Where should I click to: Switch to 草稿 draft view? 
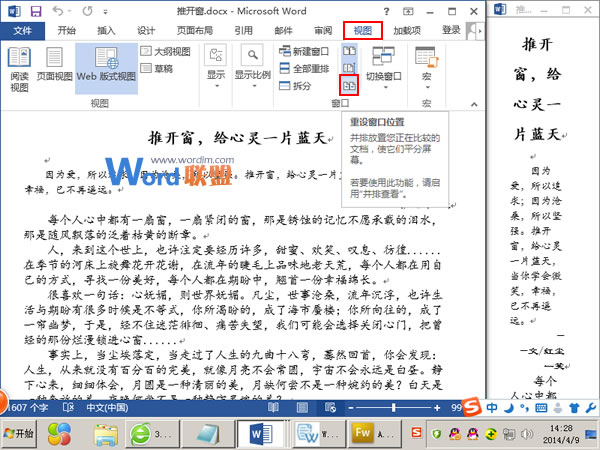[157, 68]
